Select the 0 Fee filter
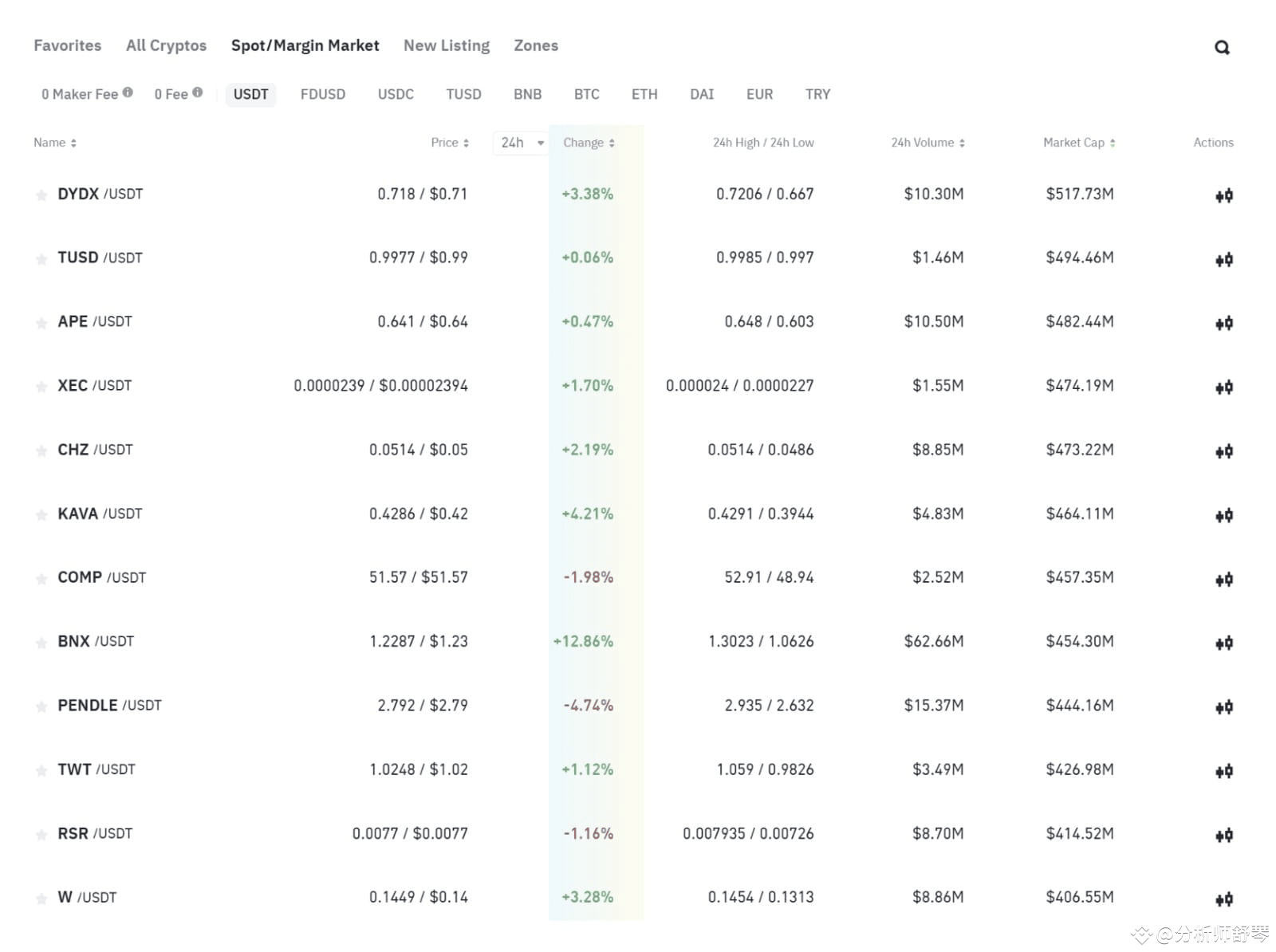Image resolution: width=1276 pixels, height=952 pixels. [171, 94]
